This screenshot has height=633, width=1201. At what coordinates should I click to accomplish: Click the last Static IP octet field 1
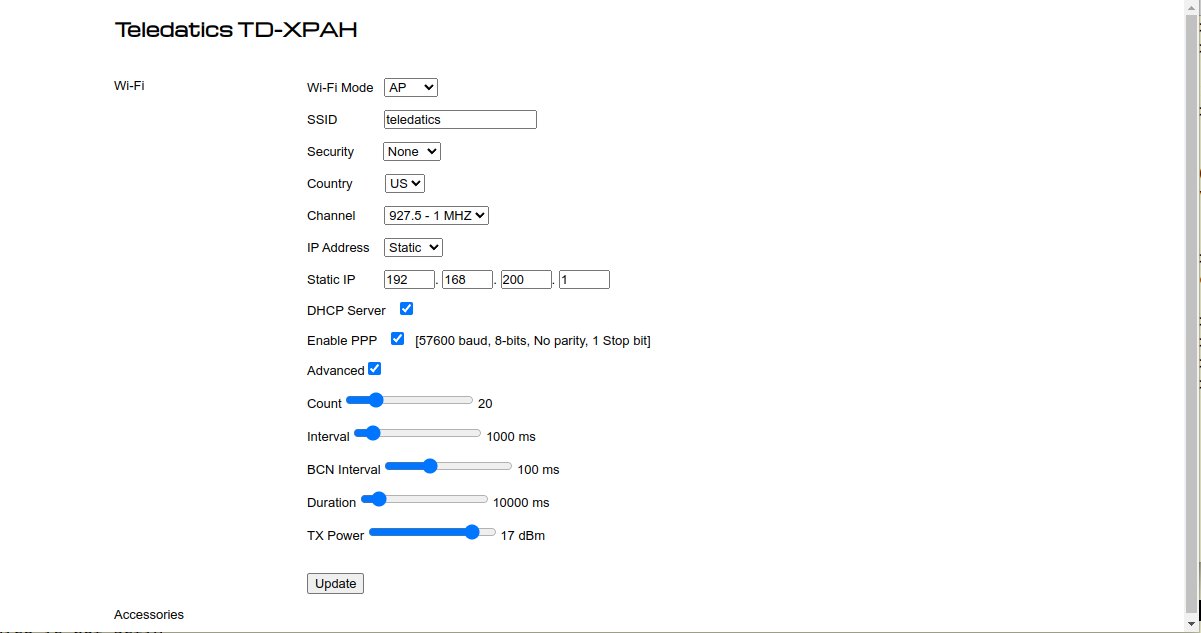[584, 280]
